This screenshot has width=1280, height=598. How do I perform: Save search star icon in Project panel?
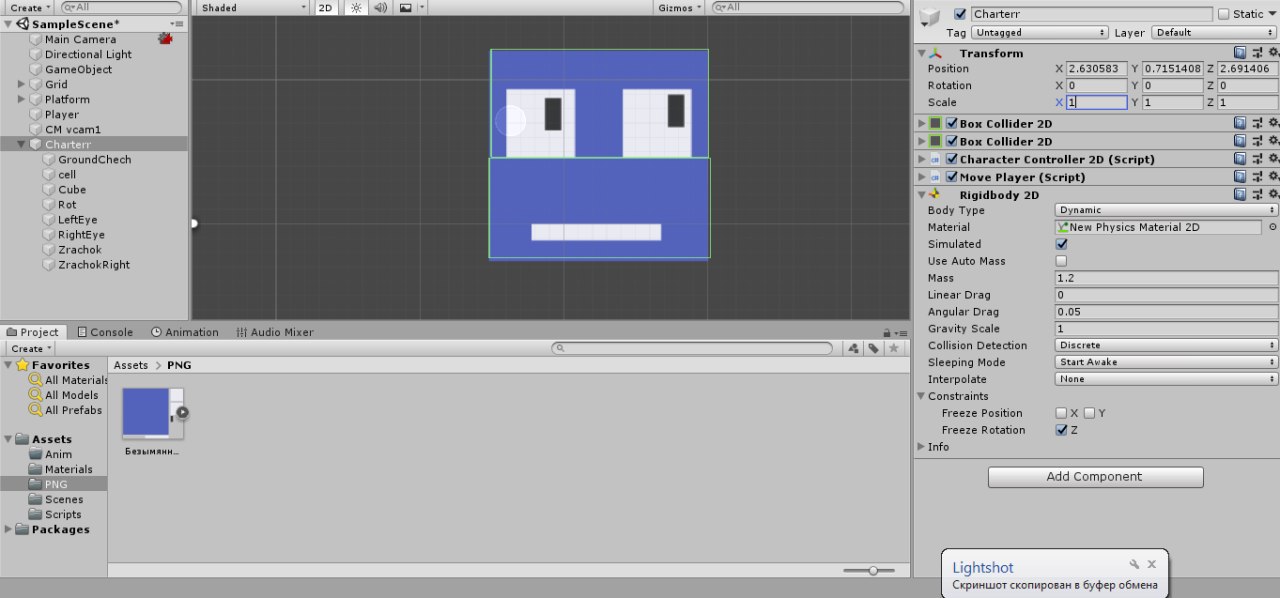(894, 348)
